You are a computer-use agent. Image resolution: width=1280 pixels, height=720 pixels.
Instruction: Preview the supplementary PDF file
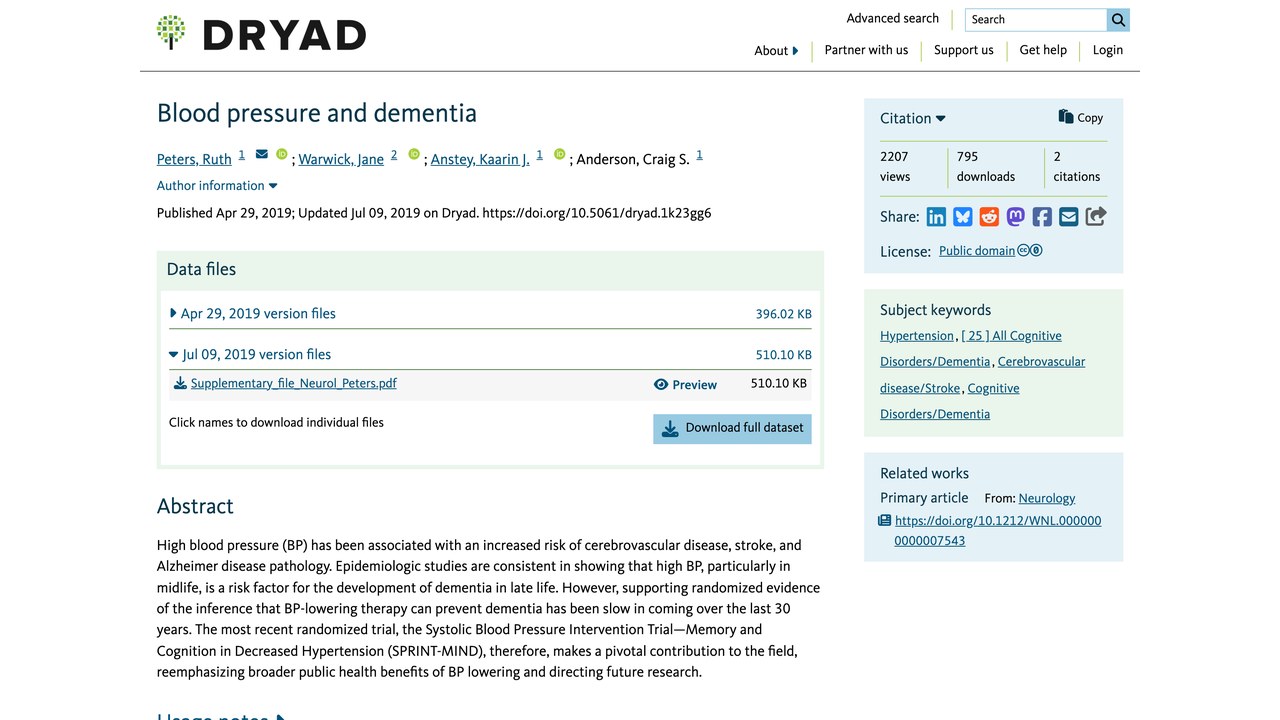pos(685,384)
